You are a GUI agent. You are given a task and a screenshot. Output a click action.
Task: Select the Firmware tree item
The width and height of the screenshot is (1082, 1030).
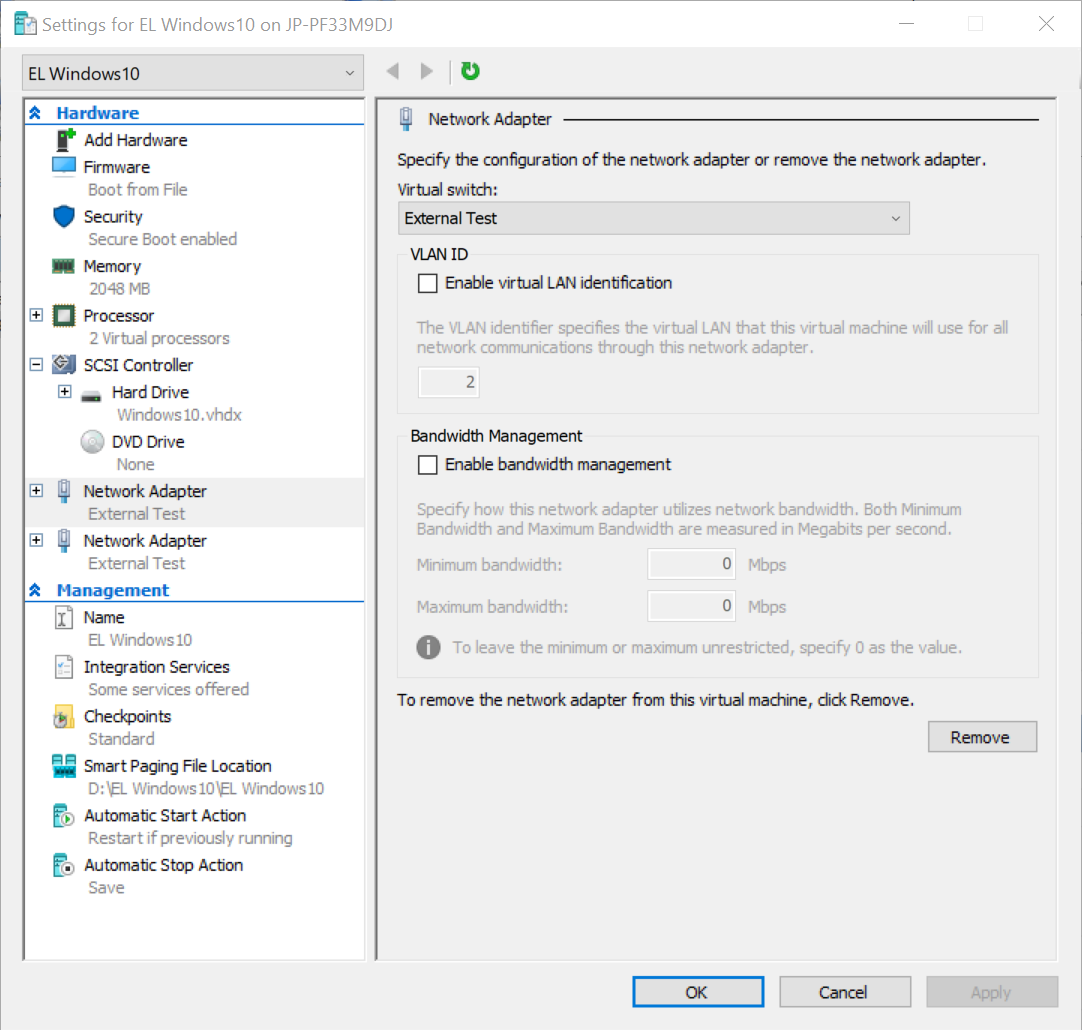pos(117,167)
